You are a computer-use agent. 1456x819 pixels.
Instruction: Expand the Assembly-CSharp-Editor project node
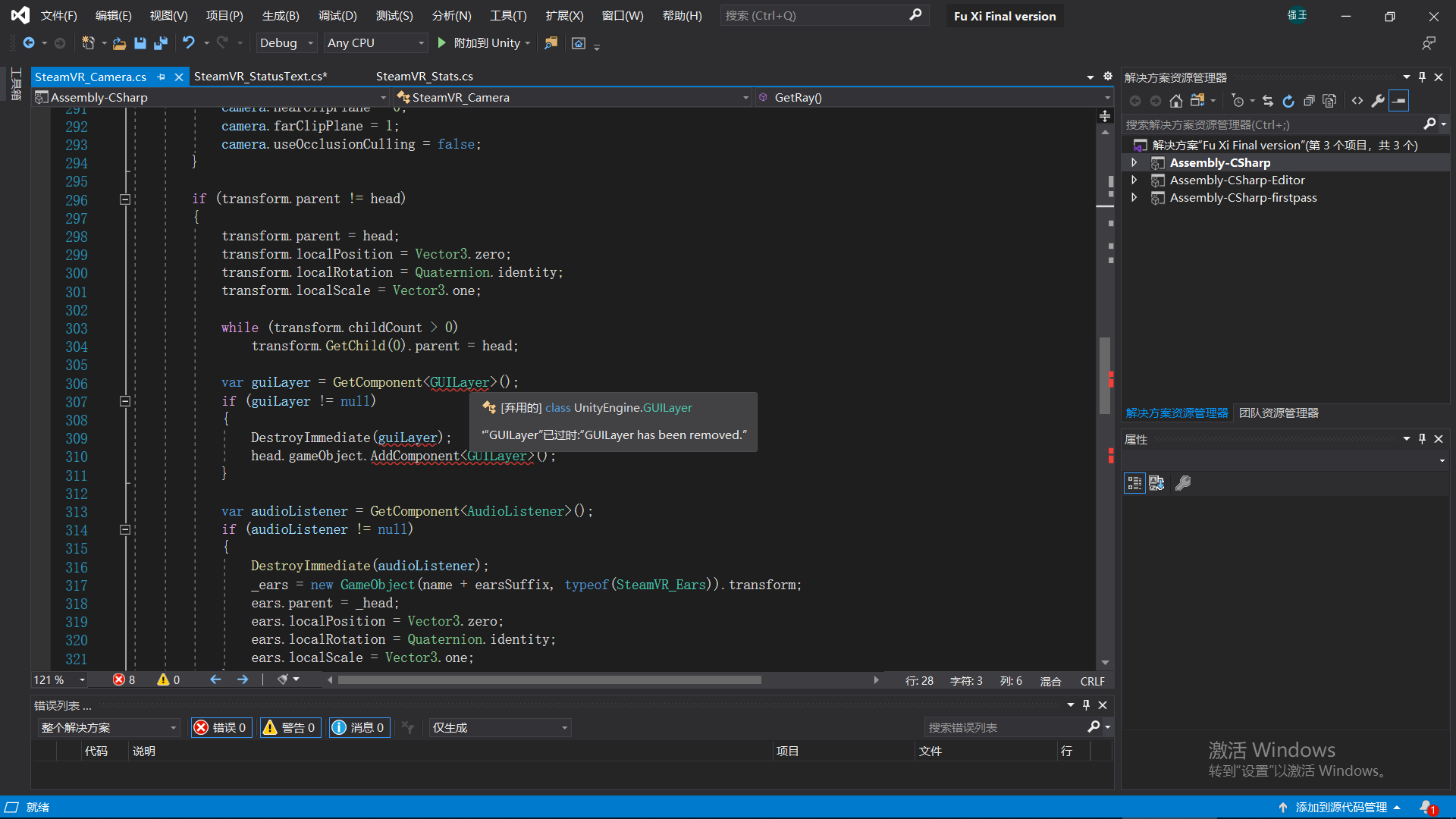click(1134, 180)
